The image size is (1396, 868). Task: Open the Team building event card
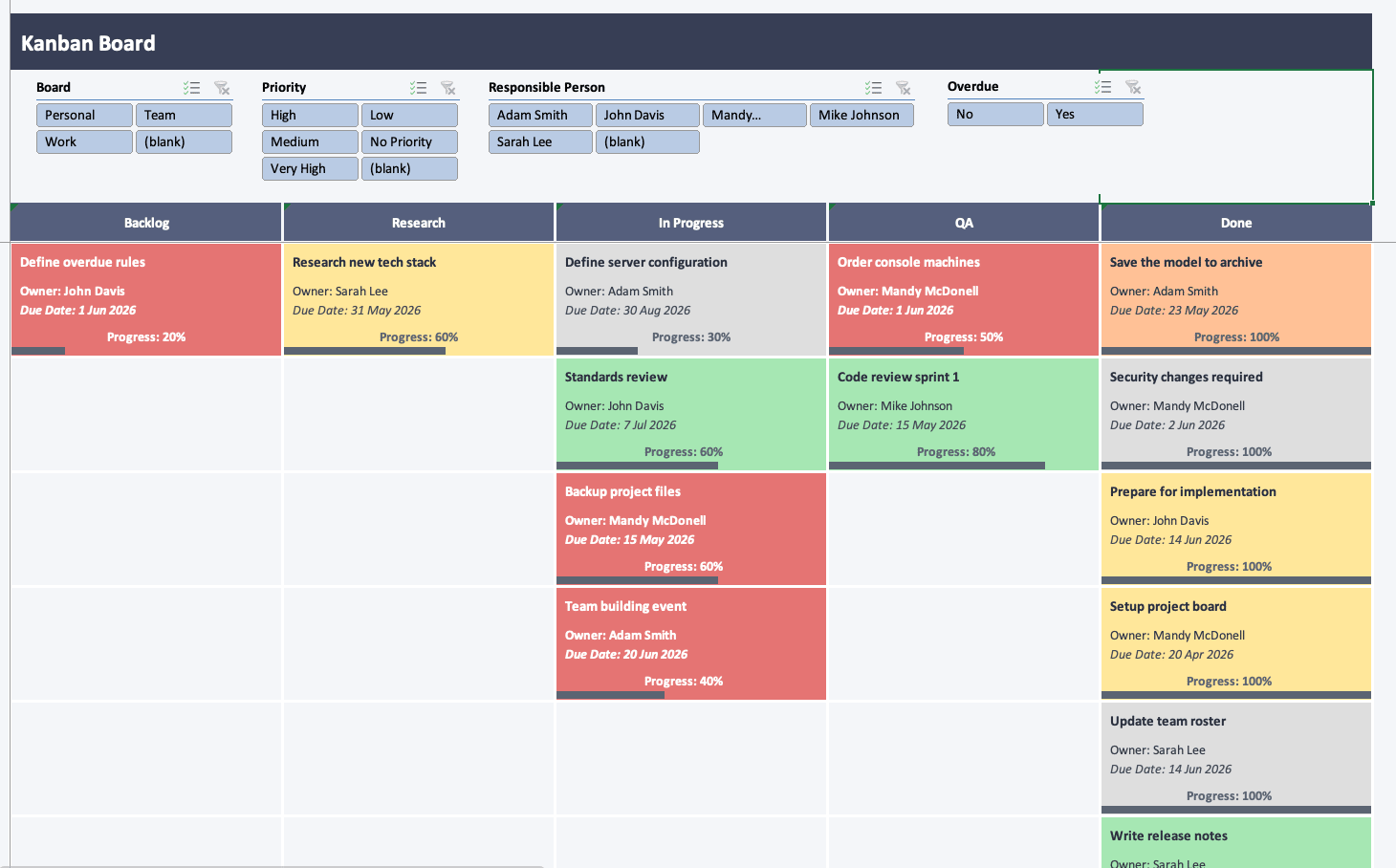tap(691, 643)
